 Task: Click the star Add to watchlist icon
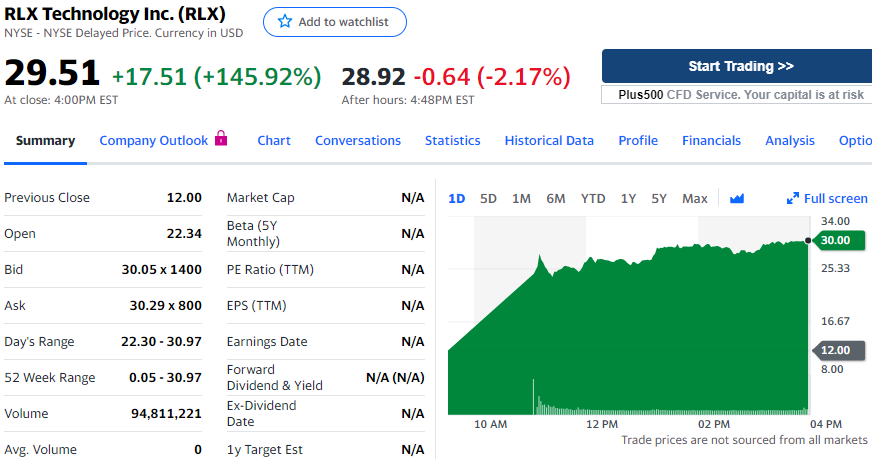pyautogui.click(x=285, y=22)
